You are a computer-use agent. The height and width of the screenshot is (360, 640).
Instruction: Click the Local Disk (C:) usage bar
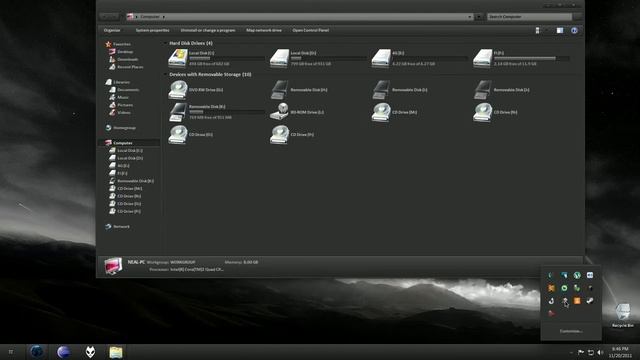[x=226, y=58]
